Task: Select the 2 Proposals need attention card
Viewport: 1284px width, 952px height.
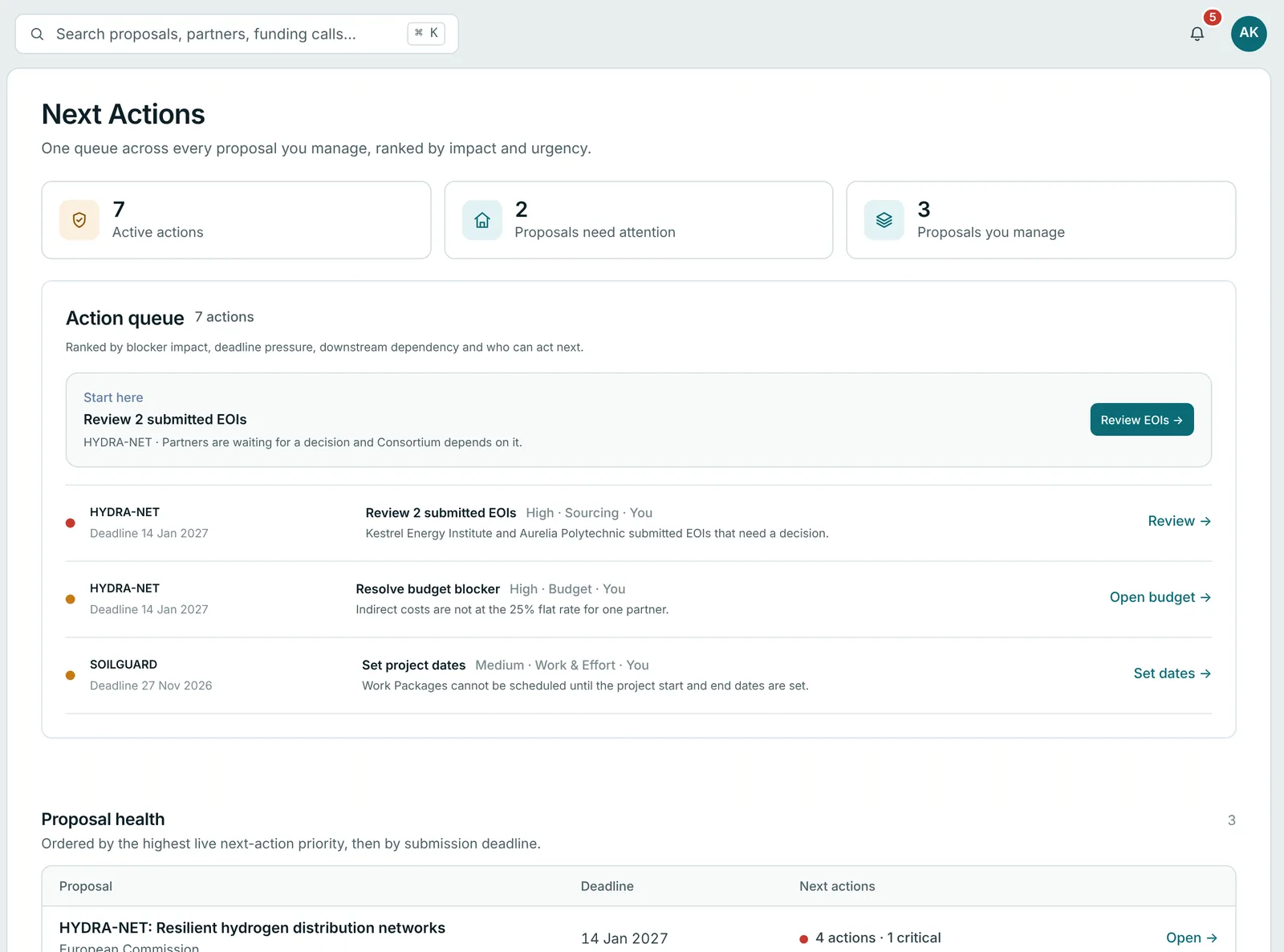Action: click(x=639, y=220)
